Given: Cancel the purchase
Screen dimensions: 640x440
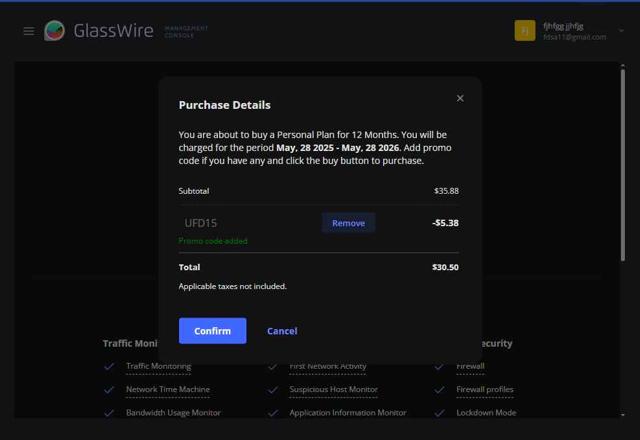Looking at the screenshot, I should (282, 331).
